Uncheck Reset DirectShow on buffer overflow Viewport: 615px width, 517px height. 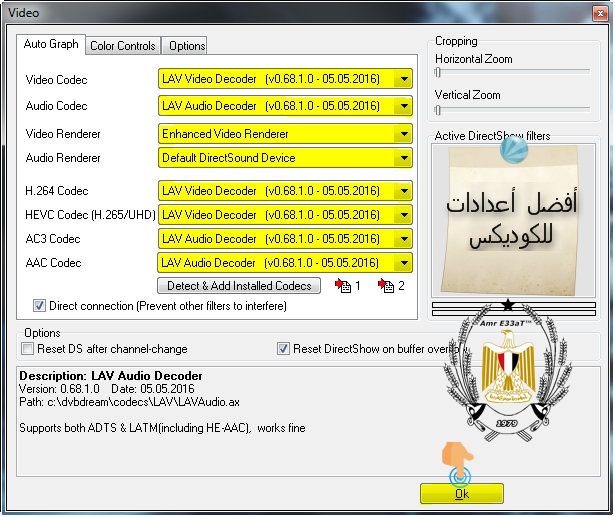tap(283, 348)
